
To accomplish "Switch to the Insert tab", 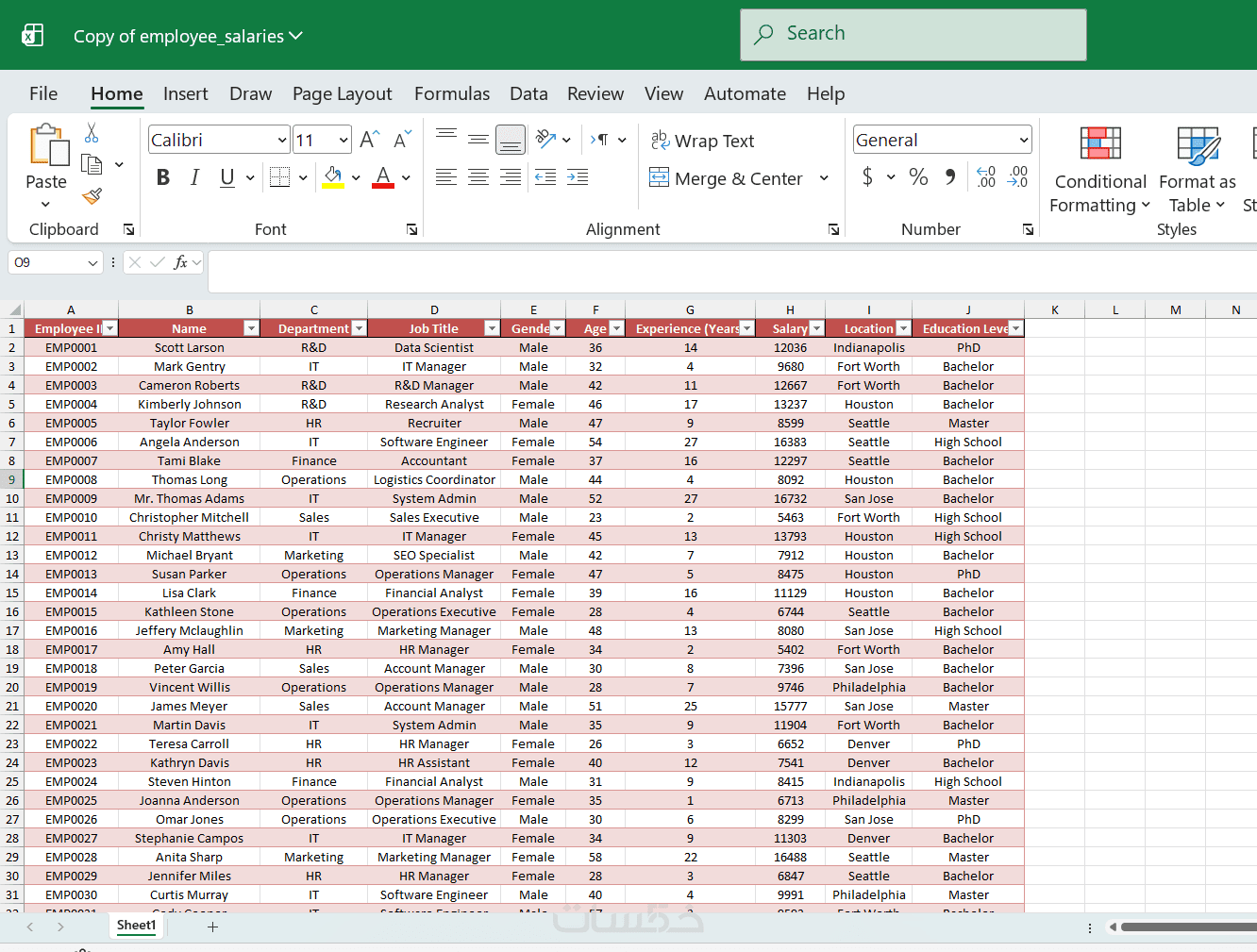I will (x=185, y=93).
